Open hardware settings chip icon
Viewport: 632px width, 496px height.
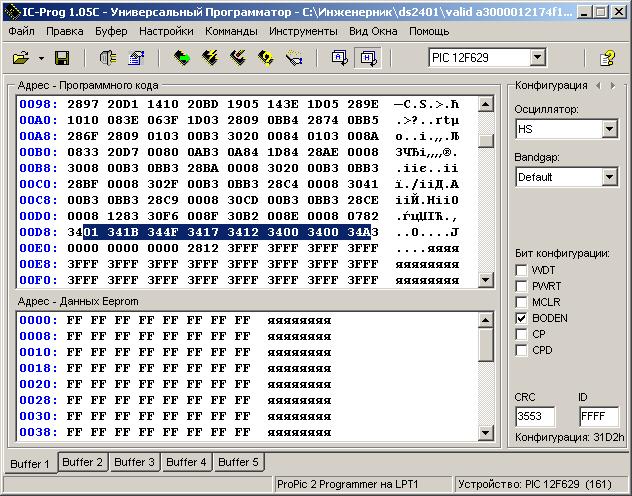pyautogui.click(x=108, y=58)
